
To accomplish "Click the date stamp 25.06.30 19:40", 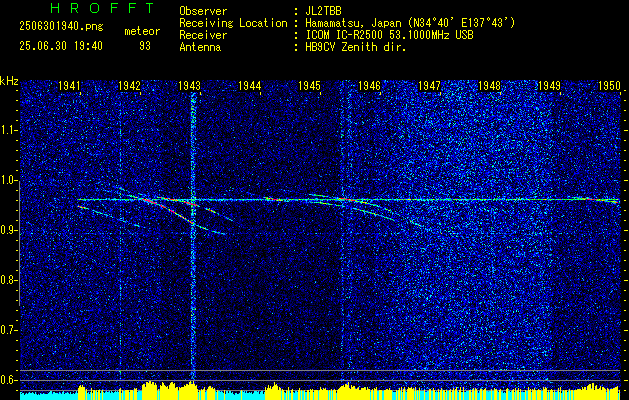I will click(x=61, y=46).
